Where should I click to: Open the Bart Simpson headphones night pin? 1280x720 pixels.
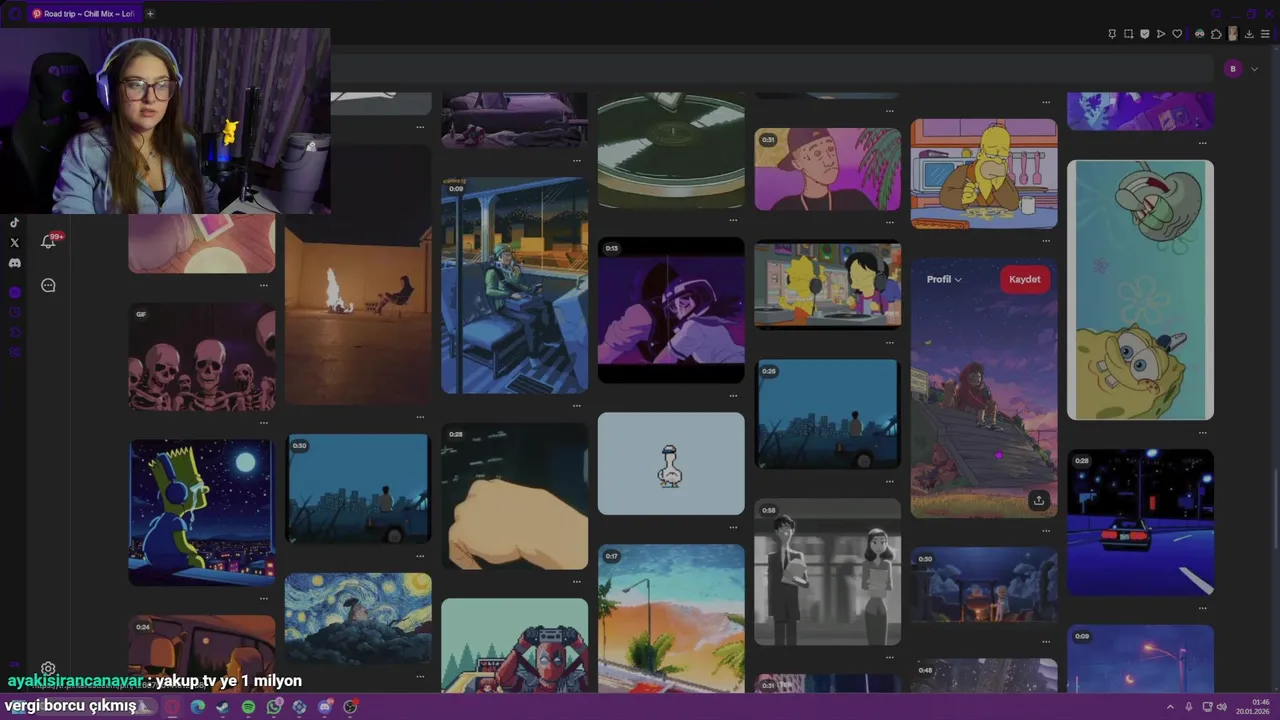[201, 512]
